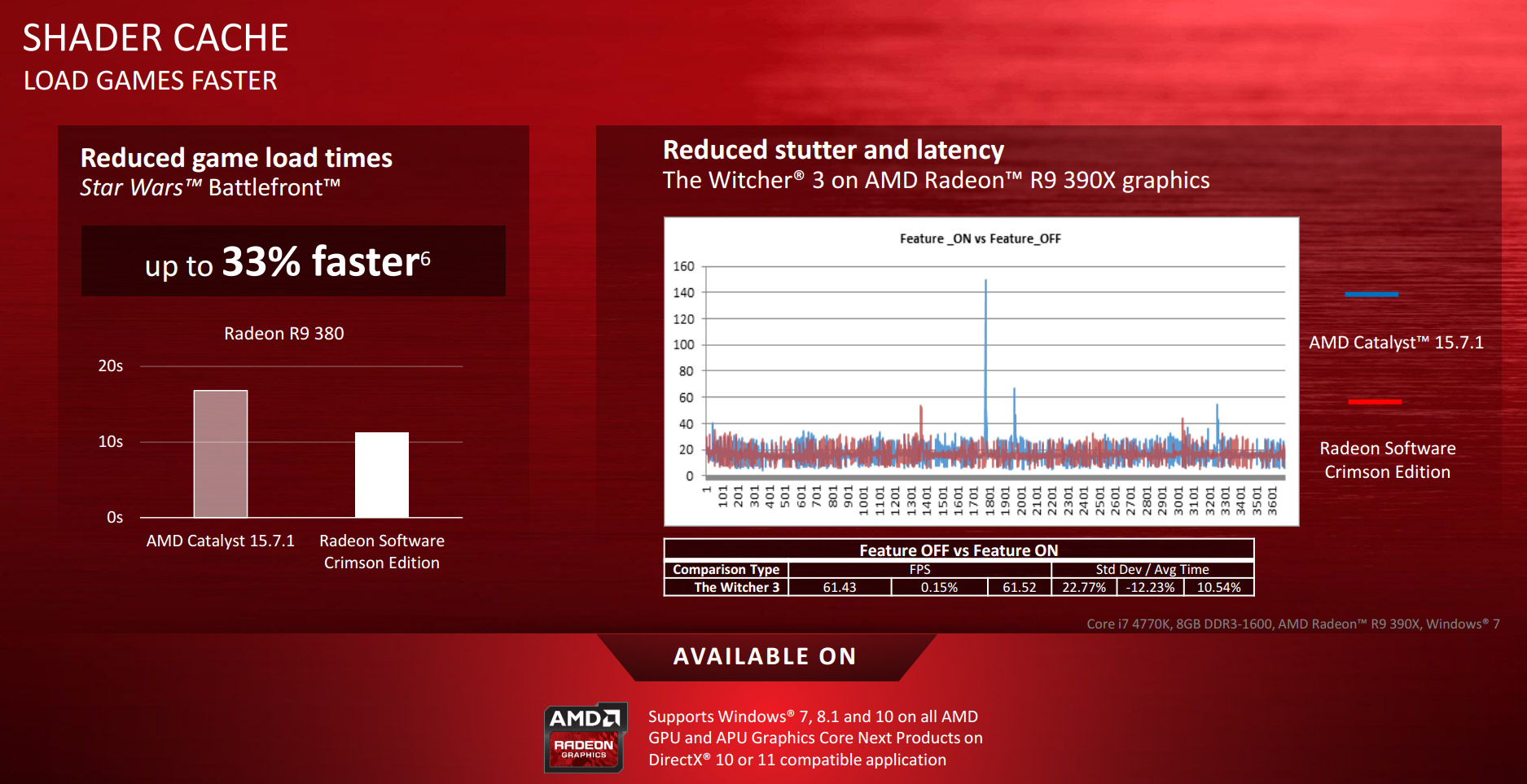Click the -12.23% table cell
The image size is (1527, 784).
(x=1150, y=587)
